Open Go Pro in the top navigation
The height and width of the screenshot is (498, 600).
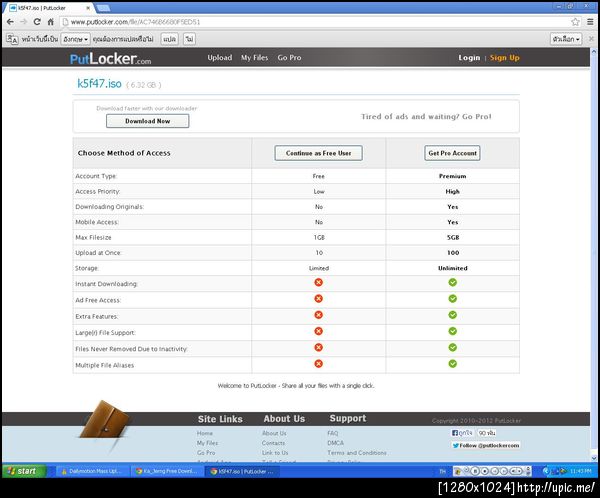[x=289, y=58]
